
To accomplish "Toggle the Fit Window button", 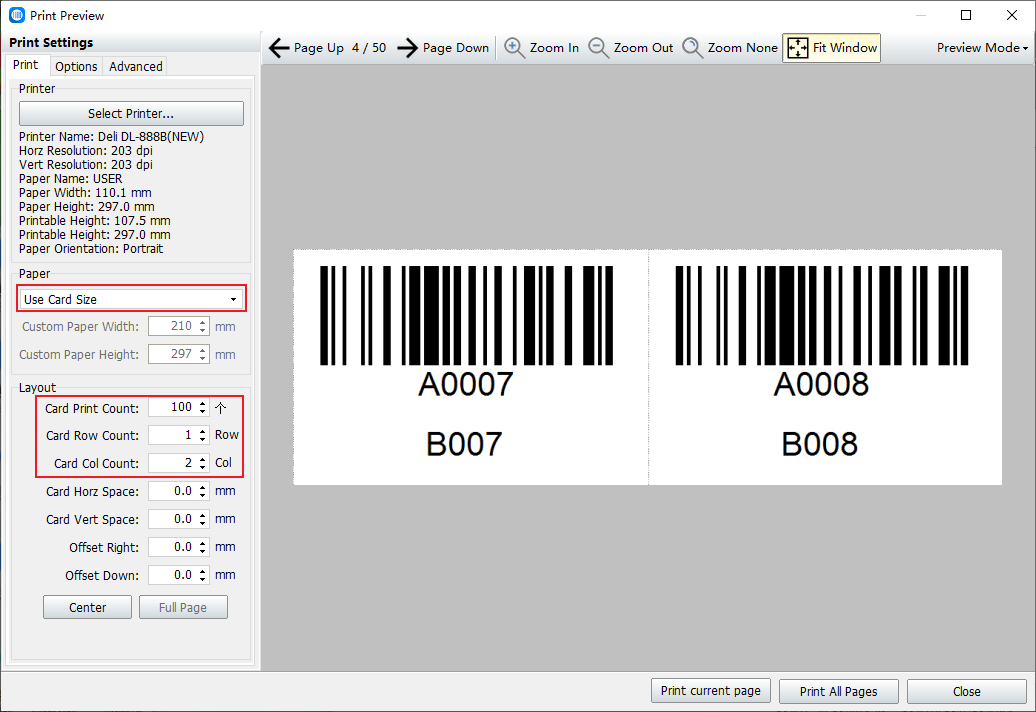I will click(x=832, y=48).
